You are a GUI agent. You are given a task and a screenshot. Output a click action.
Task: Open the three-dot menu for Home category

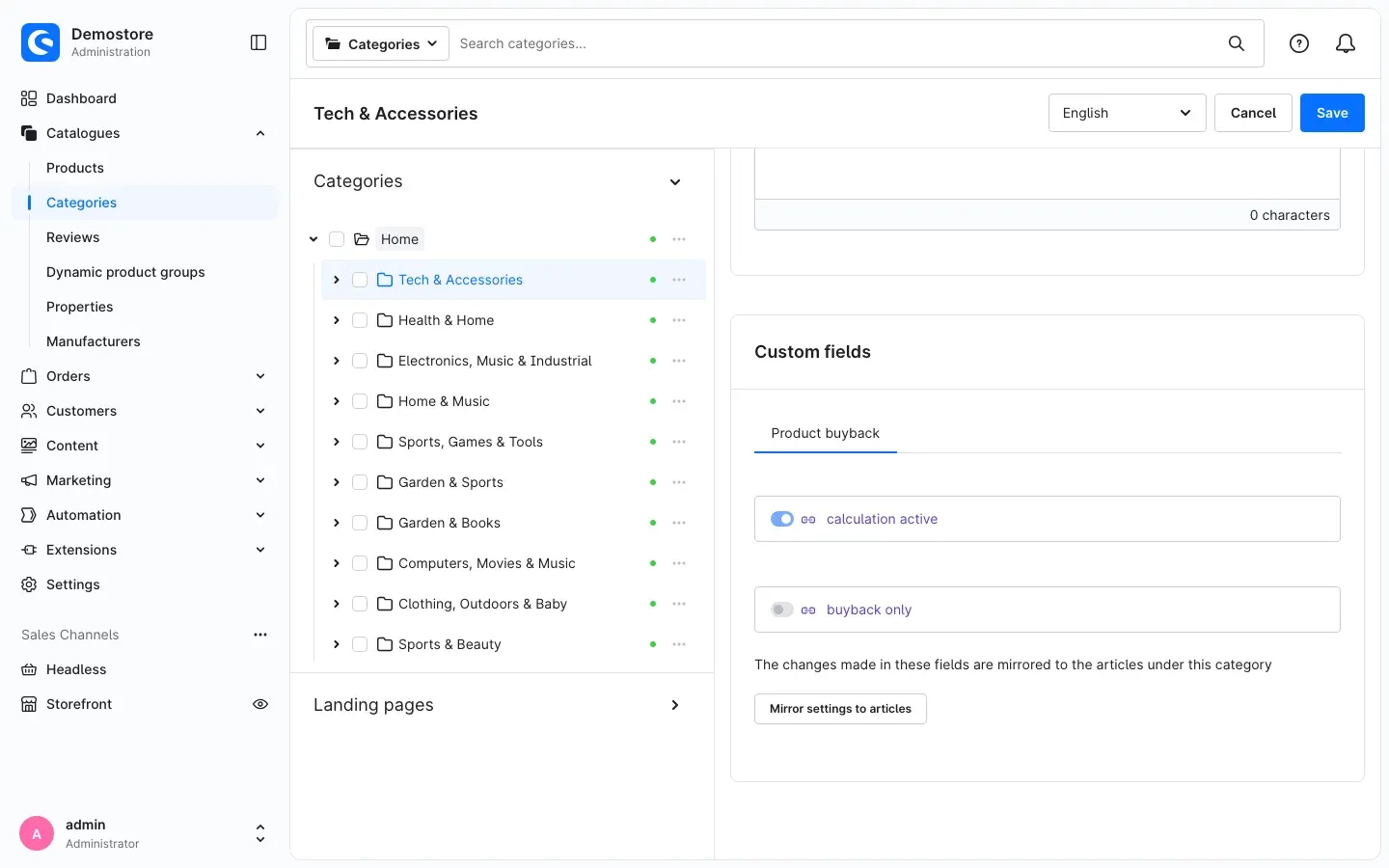(679, 239)
